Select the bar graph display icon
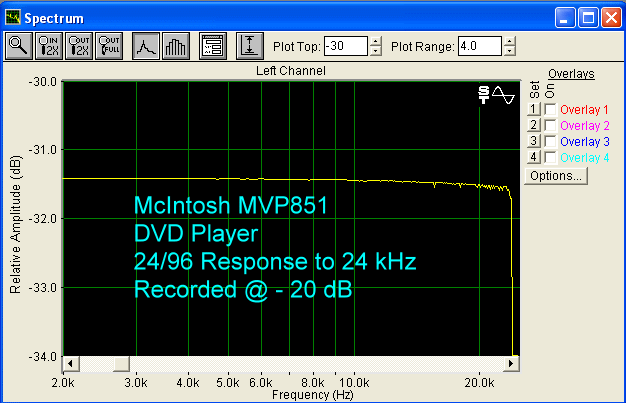Image resolution: width=626 pixels, height=403 pixels. coord(174,46)
